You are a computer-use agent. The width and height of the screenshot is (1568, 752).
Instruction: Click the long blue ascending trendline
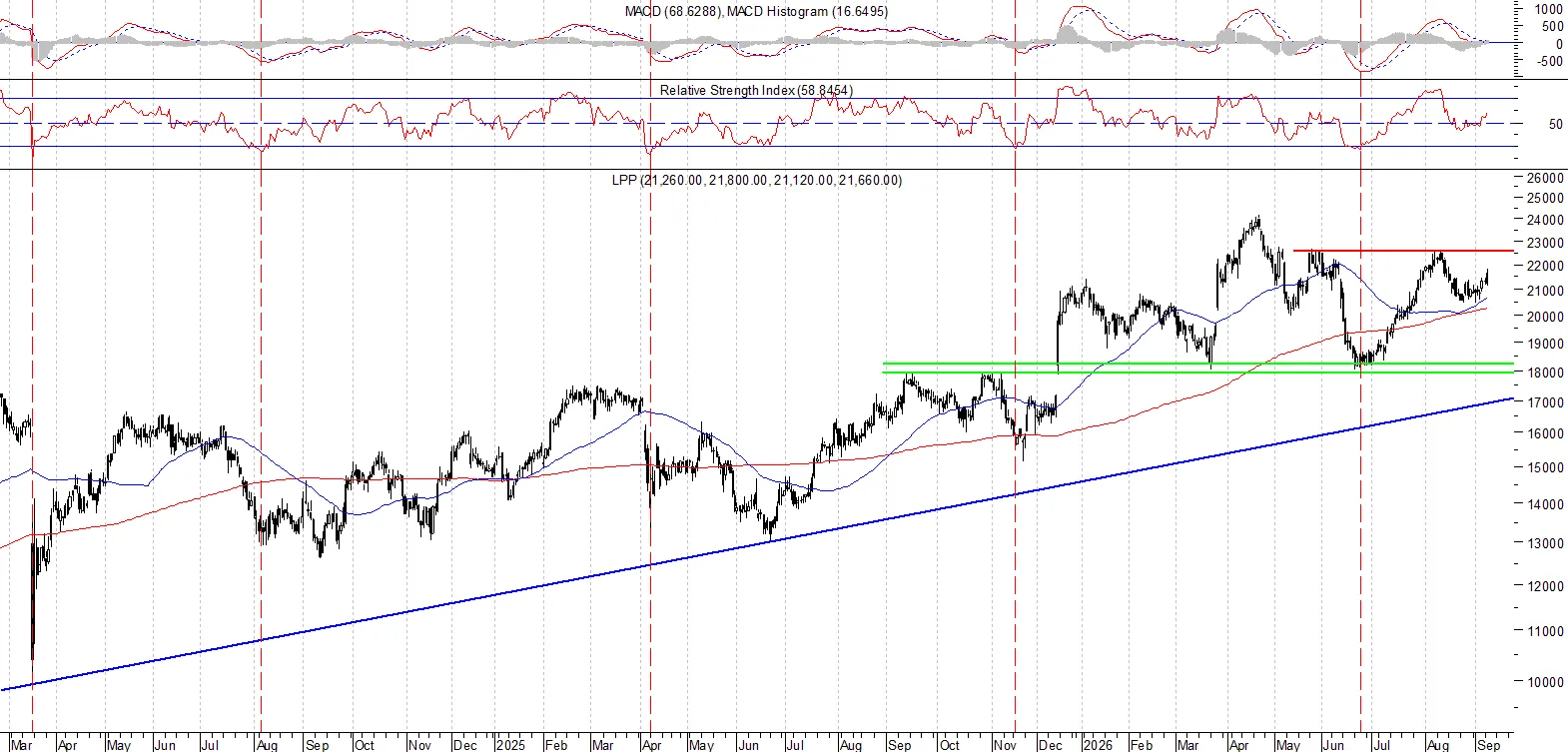point(757,543)
